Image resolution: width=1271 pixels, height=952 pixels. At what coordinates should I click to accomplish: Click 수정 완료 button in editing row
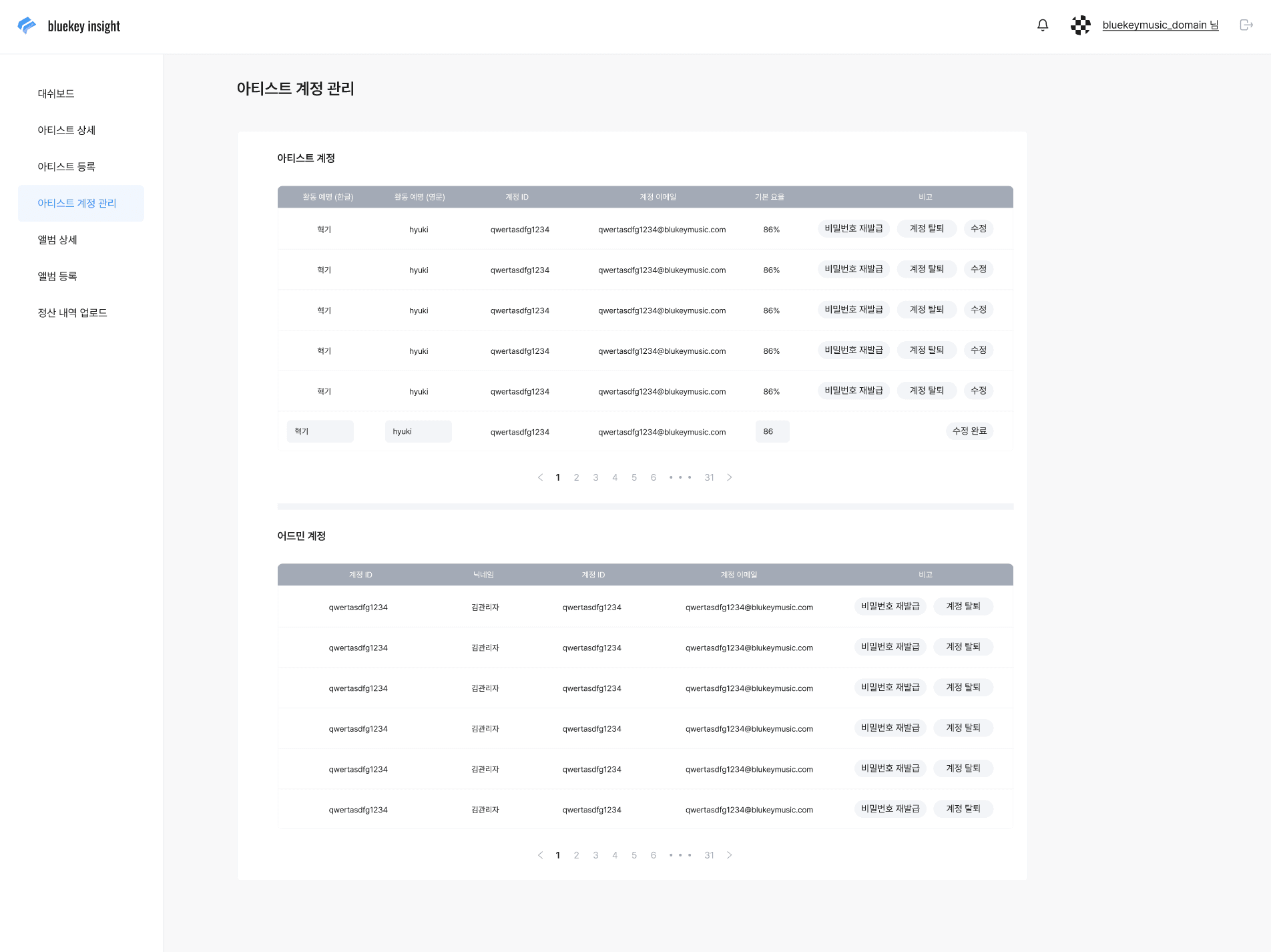969,431
